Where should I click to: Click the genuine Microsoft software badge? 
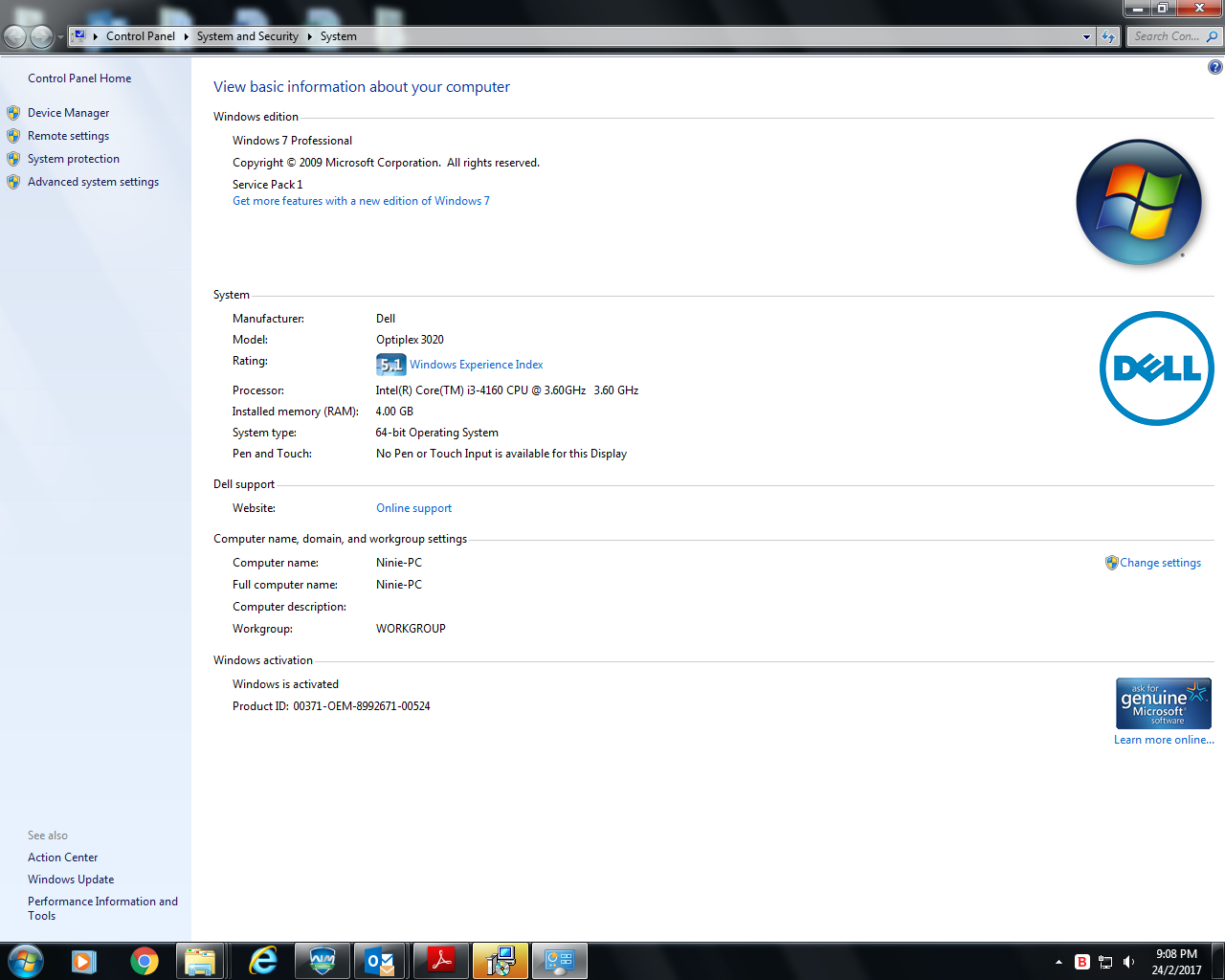pyautogui.click(x=1163, y=703)
